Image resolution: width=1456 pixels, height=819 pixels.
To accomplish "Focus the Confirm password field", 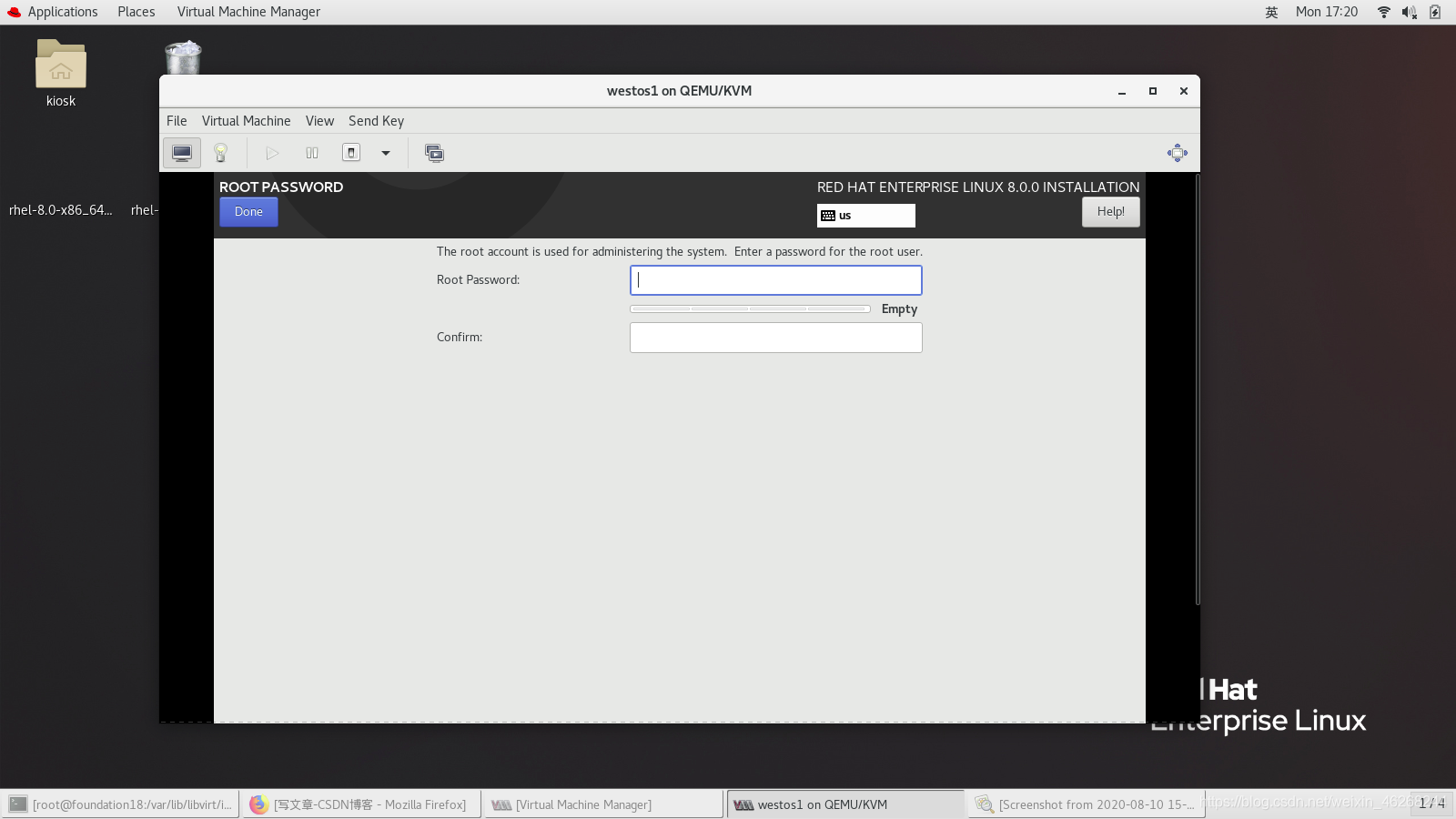I will pos(776,338).
